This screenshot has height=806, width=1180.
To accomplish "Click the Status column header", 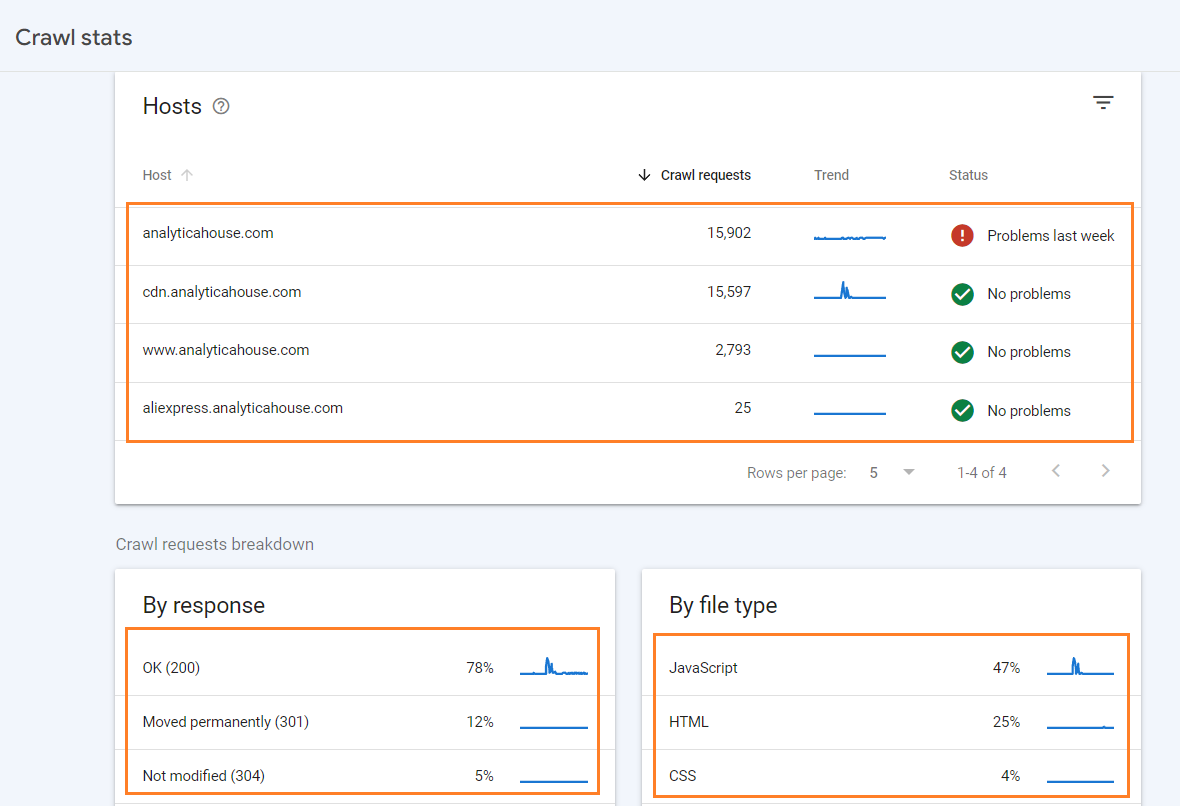I will (x=968, y=175).
